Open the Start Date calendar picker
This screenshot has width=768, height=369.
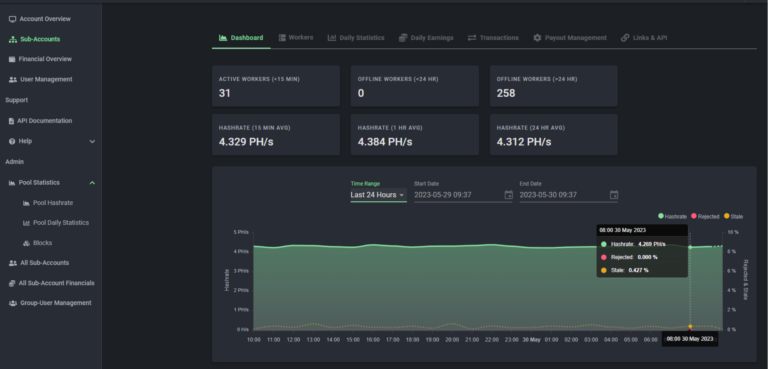pyautogui.click(x=508, y=195)
